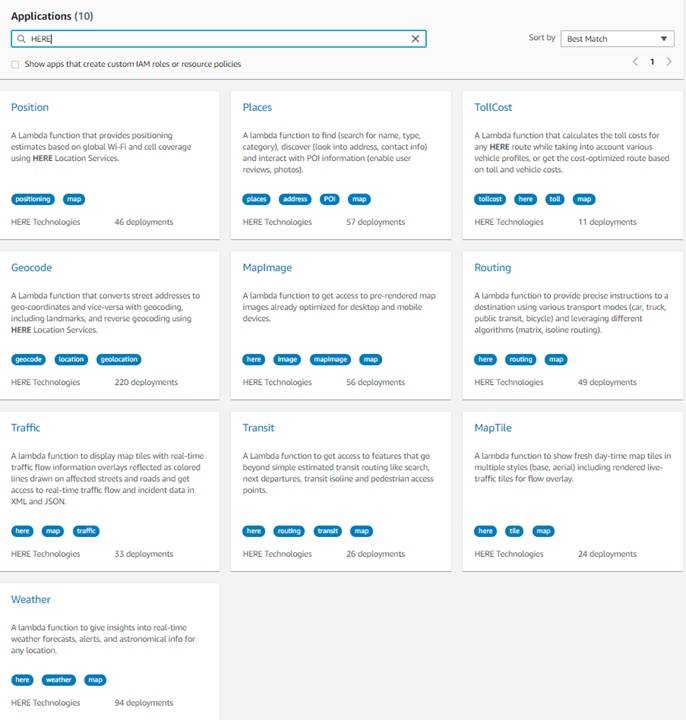Click the here tag on TollCost card
This screenshot has width=686, height=720.
(525, 199)
